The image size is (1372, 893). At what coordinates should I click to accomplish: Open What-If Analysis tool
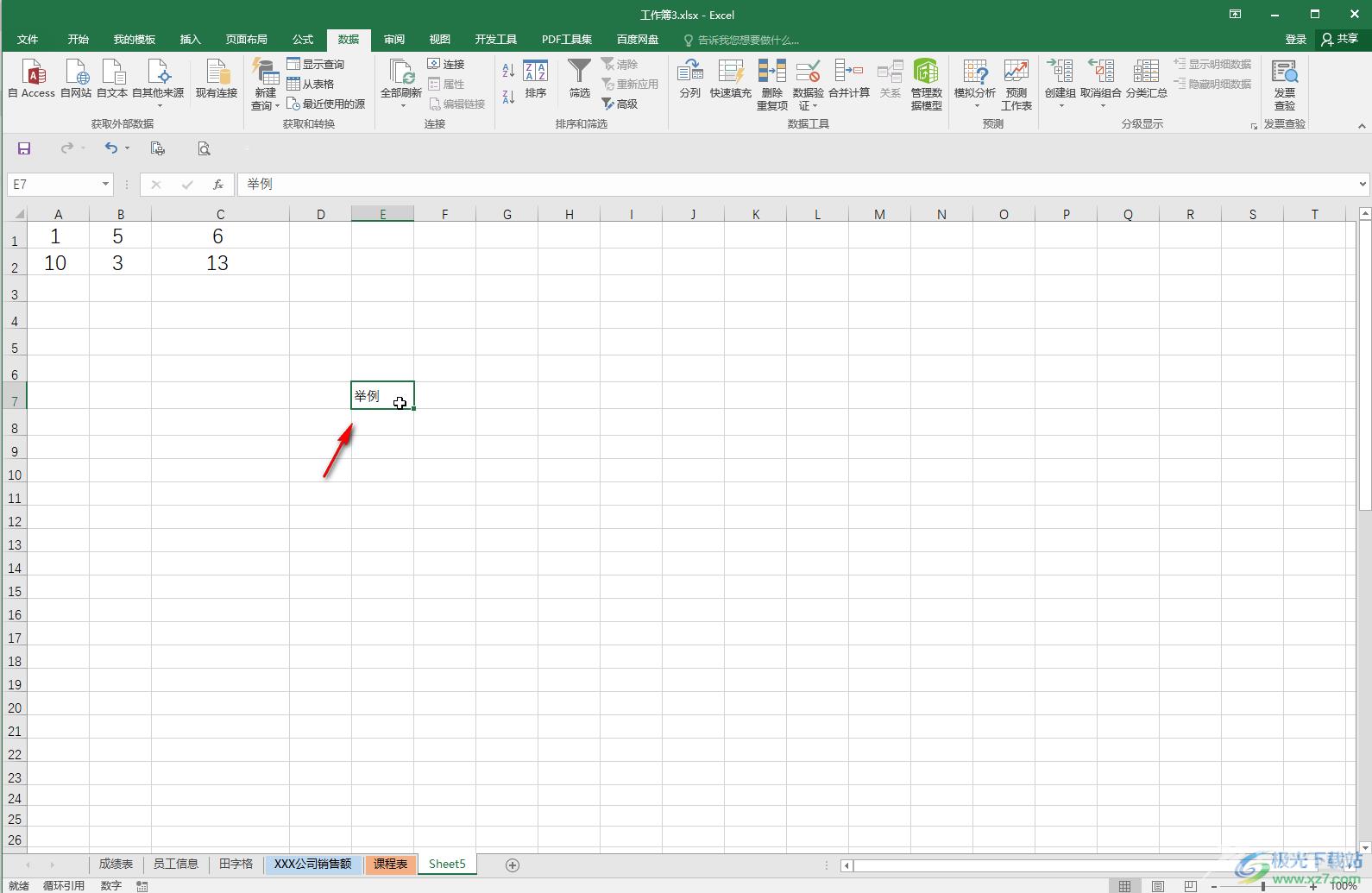click(975, 84)
